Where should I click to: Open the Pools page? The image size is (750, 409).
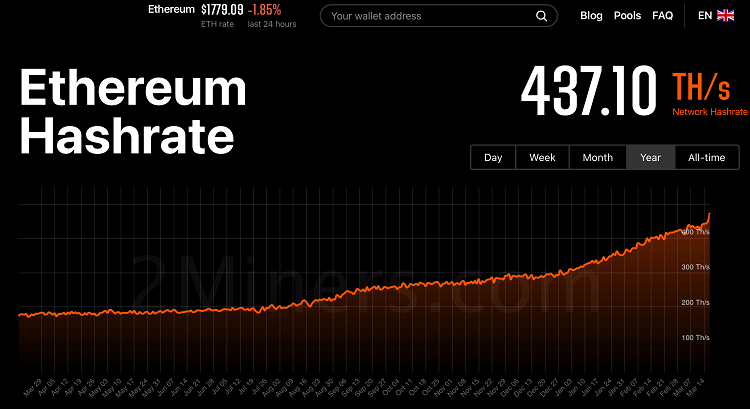pos(627,16)
